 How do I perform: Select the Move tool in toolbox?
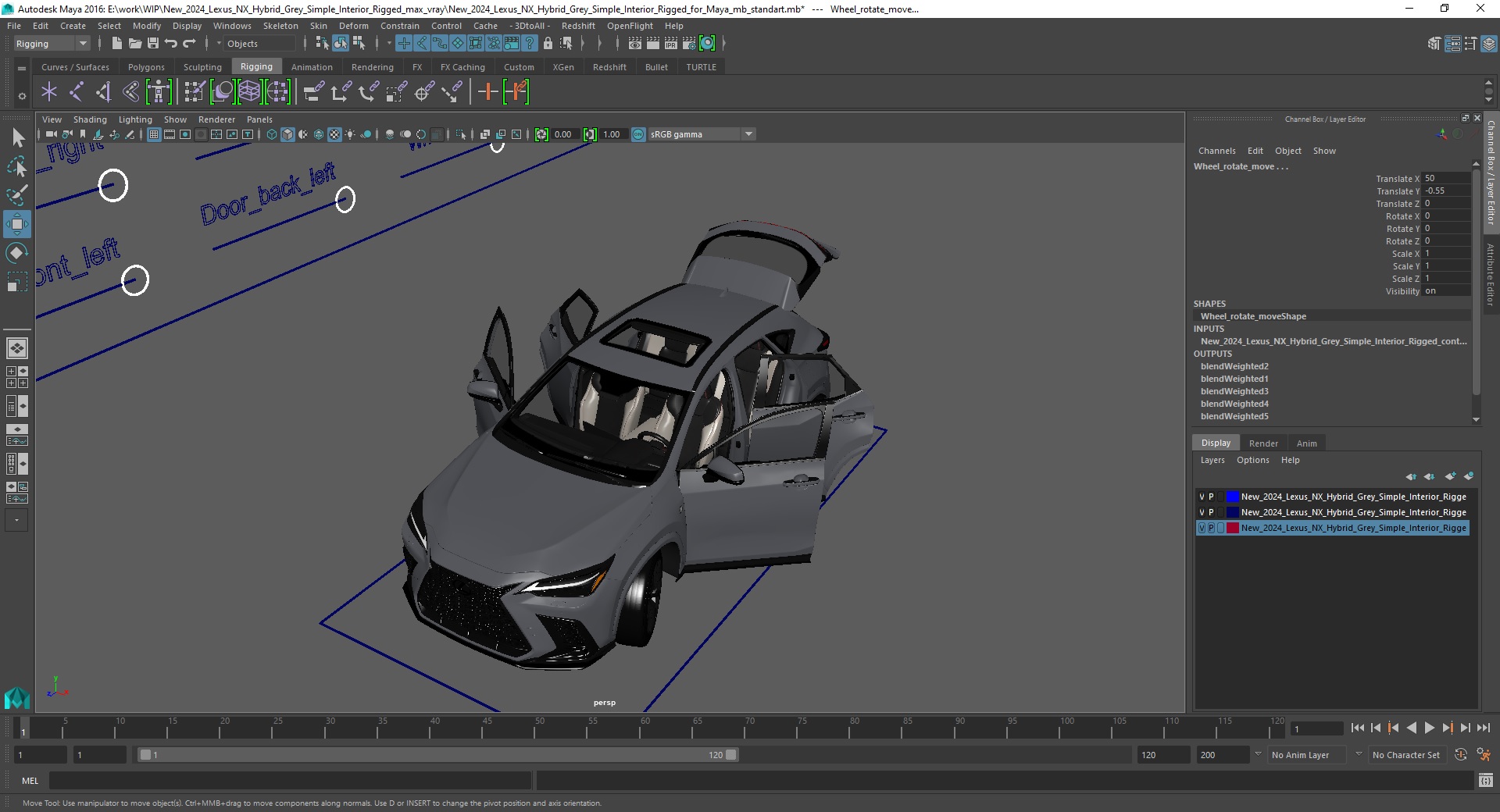tap(17, 224)
